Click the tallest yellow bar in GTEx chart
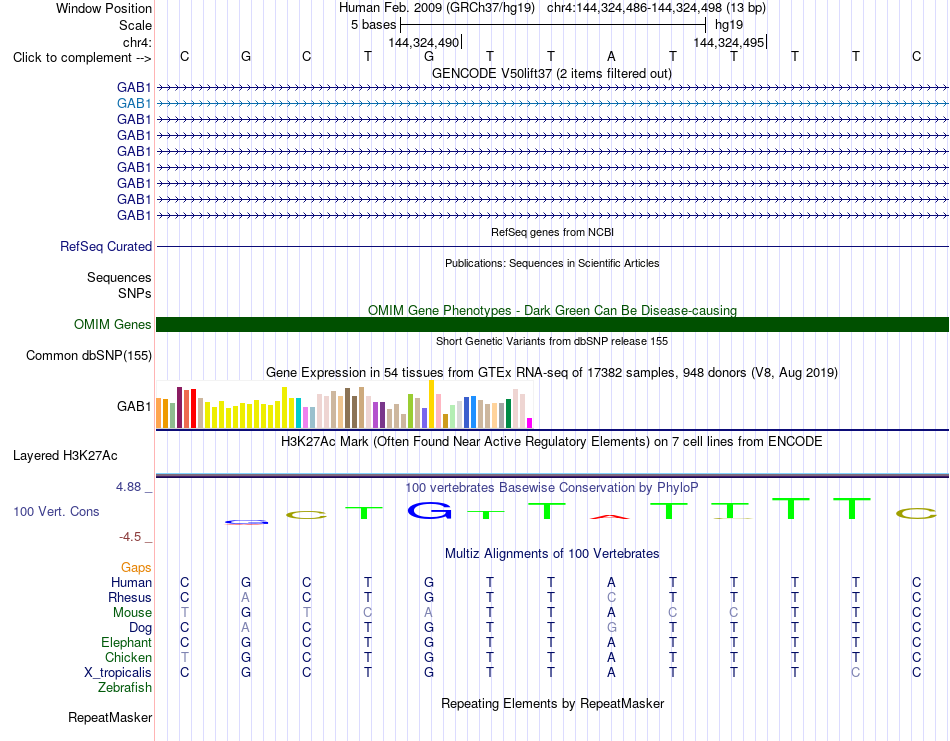 tap(431, 404)
